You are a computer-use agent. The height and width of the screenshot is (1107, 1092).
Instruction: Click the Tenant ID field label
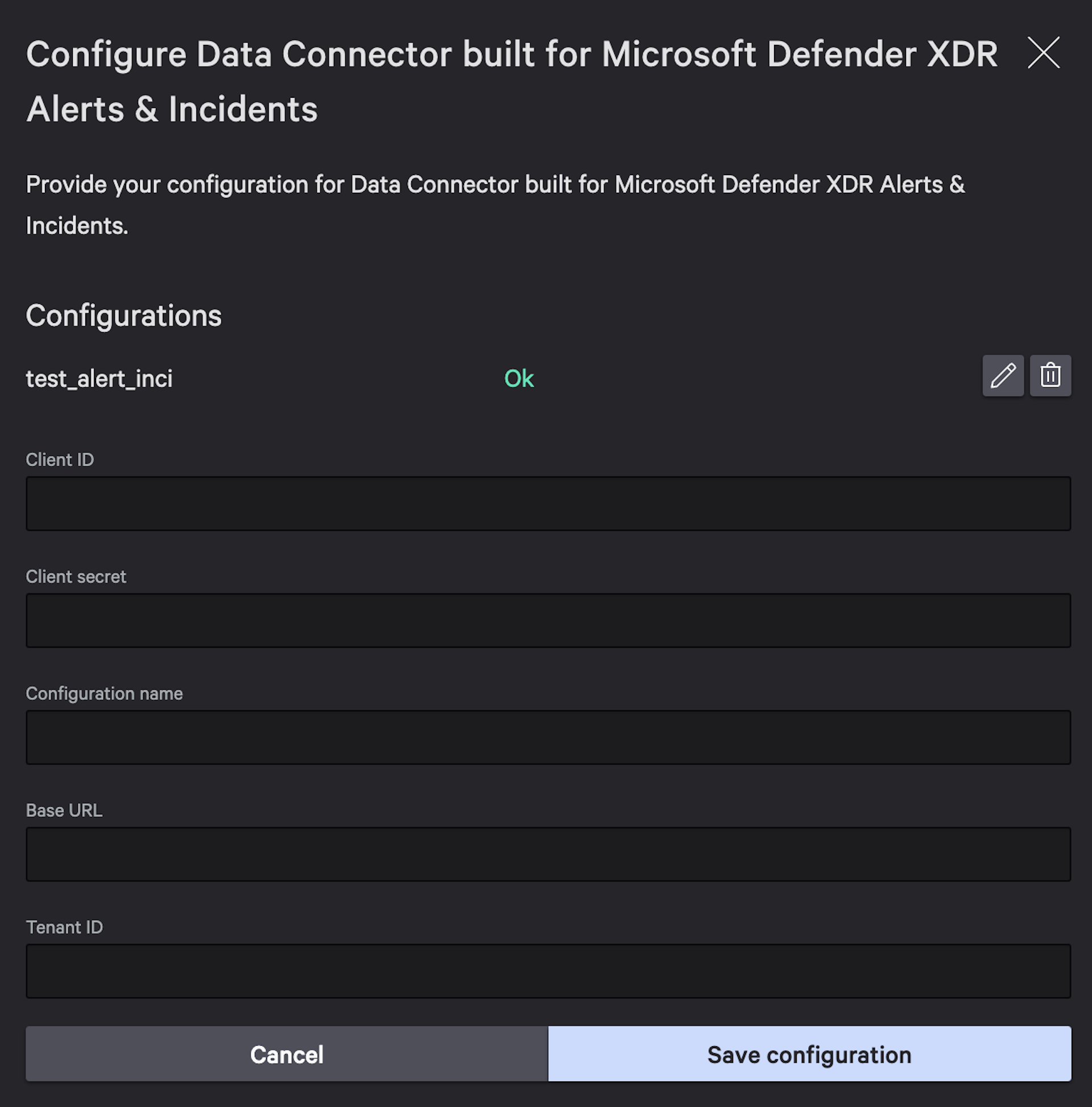pyautogui.click(x=64, y=927)
